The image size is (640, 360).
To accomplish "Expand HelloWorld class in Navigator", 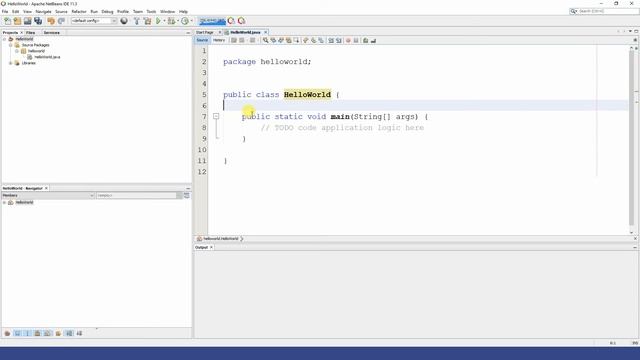I will click(4, 202).
